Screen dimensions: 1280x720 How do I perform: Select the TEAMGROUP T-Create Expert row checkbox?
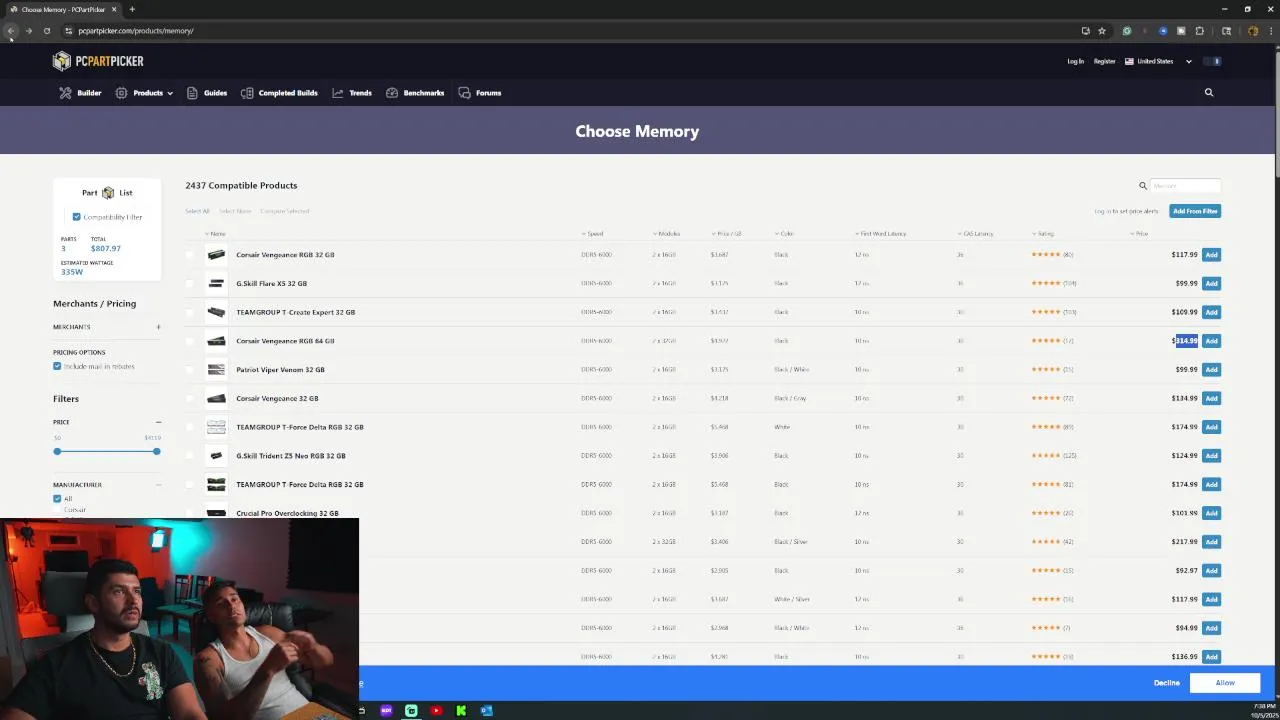[190, 312]
